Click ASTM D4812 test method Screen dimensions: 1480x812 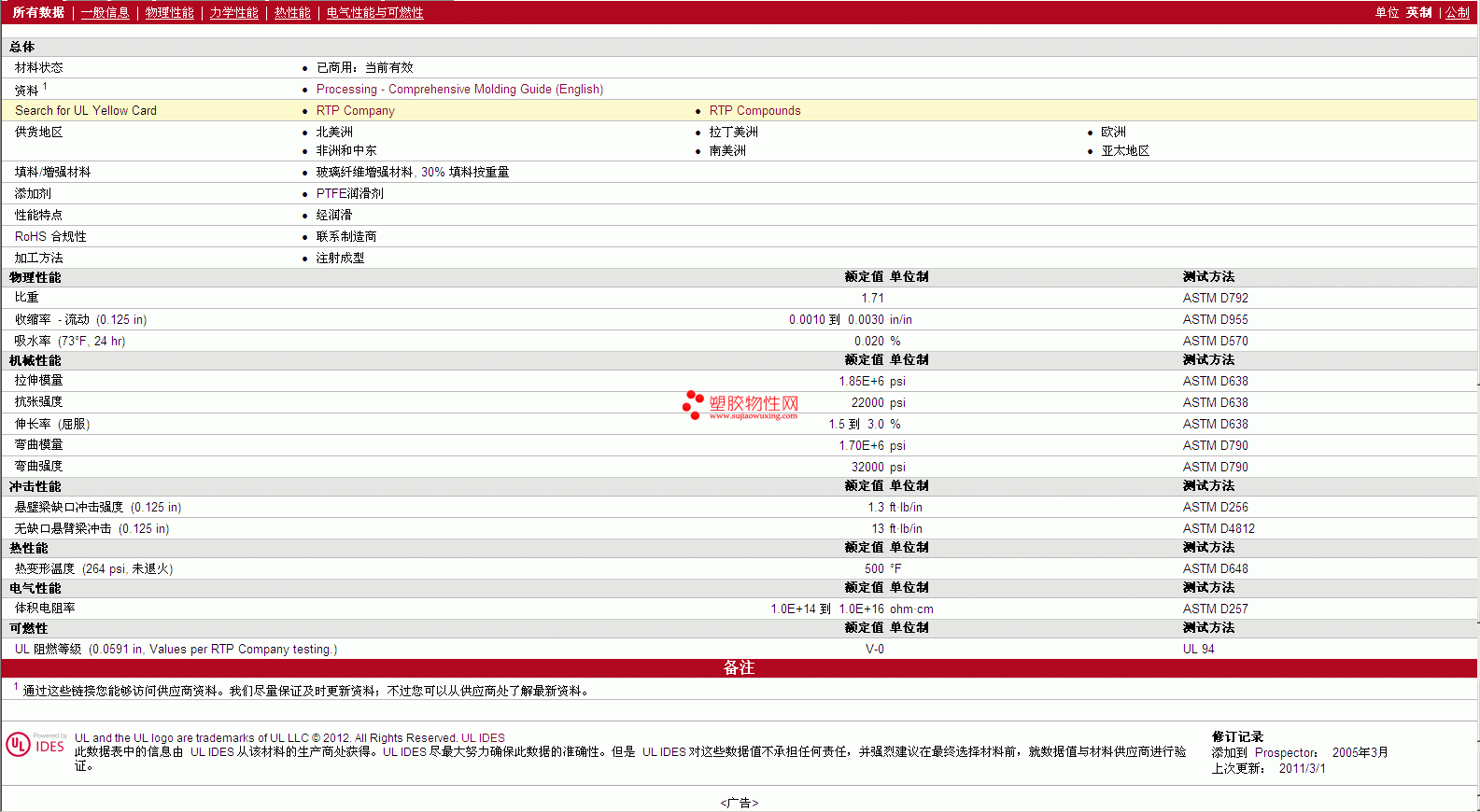pos(1219,528)
